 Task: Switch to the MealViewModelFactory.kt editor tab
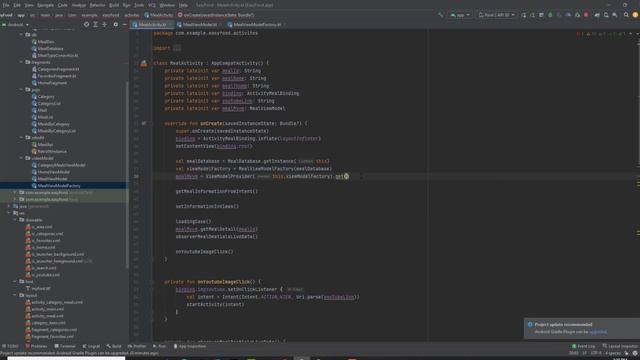click(x=257, y=24)
